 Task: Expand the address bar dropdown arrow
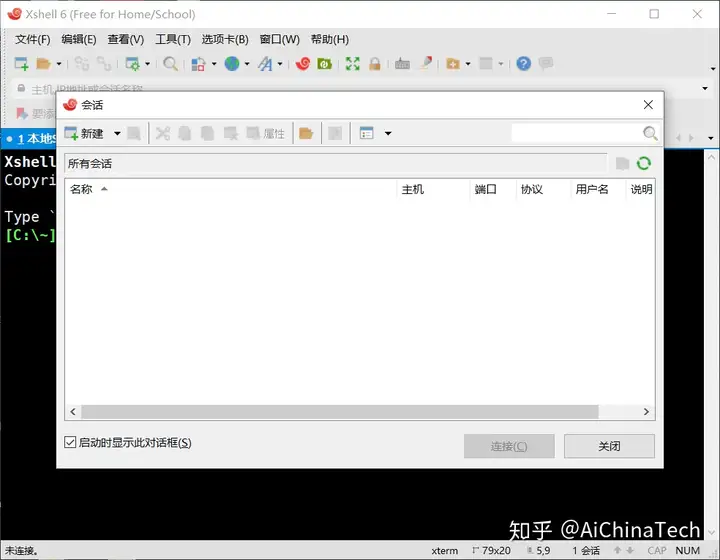click(x=705, y=88)
